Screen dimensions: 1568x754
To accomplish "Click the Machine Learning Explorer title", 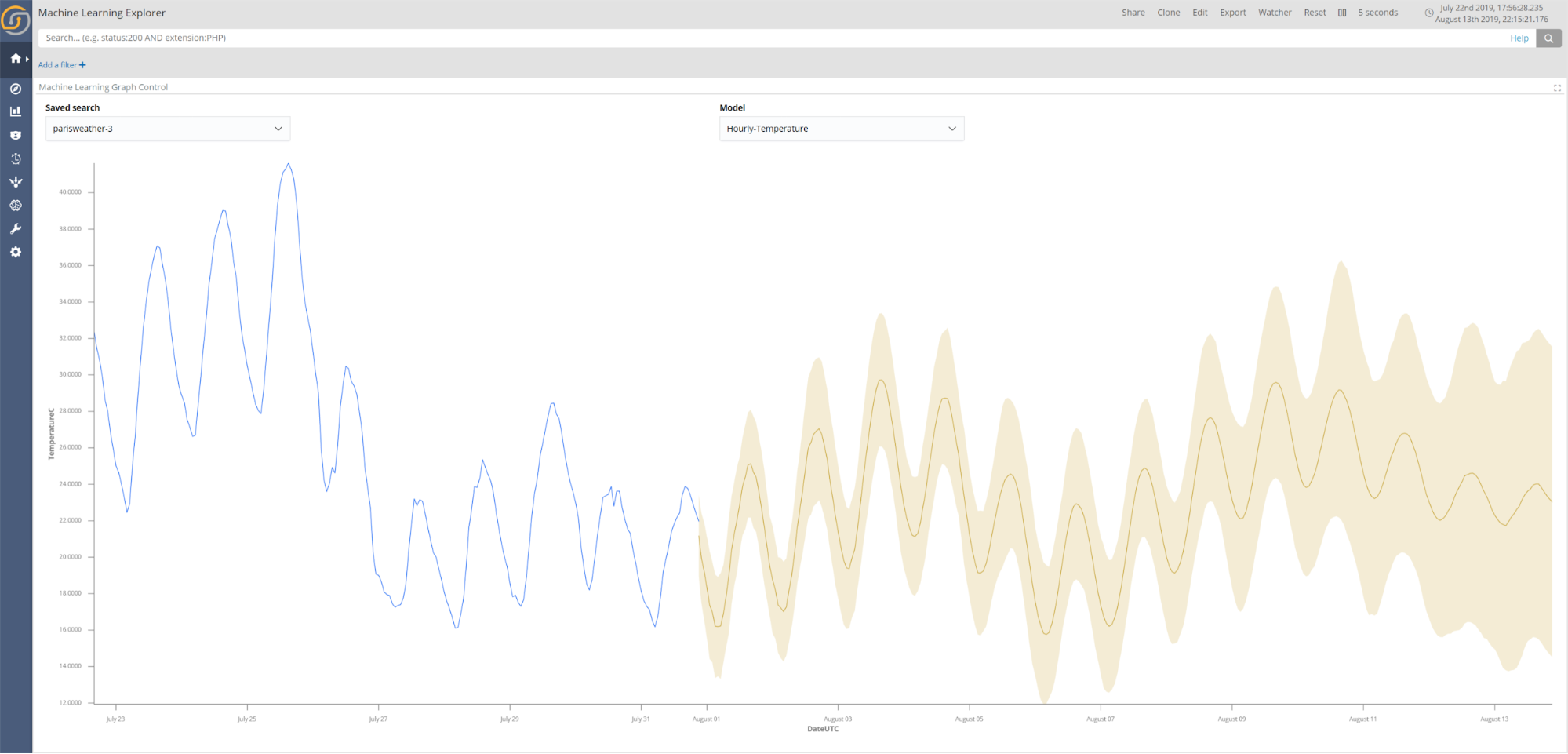I will pyautogui.click(x=102, y=13).
